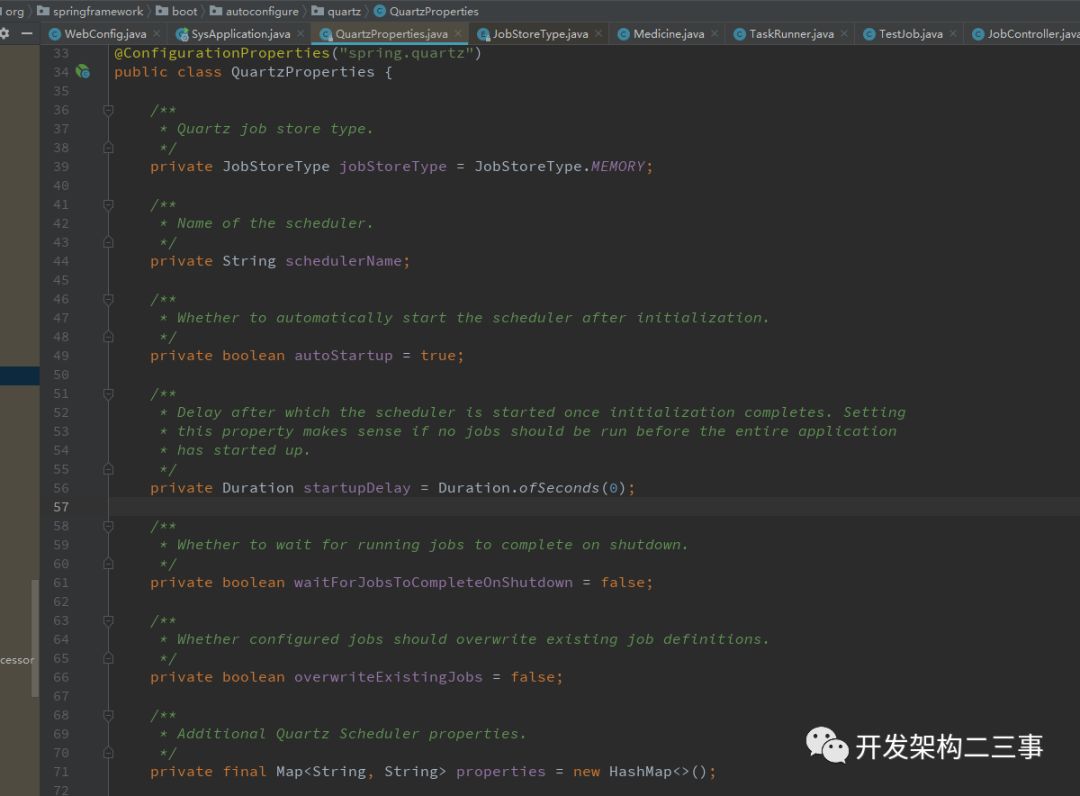Collapse the comment end fold marker at line 48
Screen dimensions: 1080x796
[x=108, y=337]
